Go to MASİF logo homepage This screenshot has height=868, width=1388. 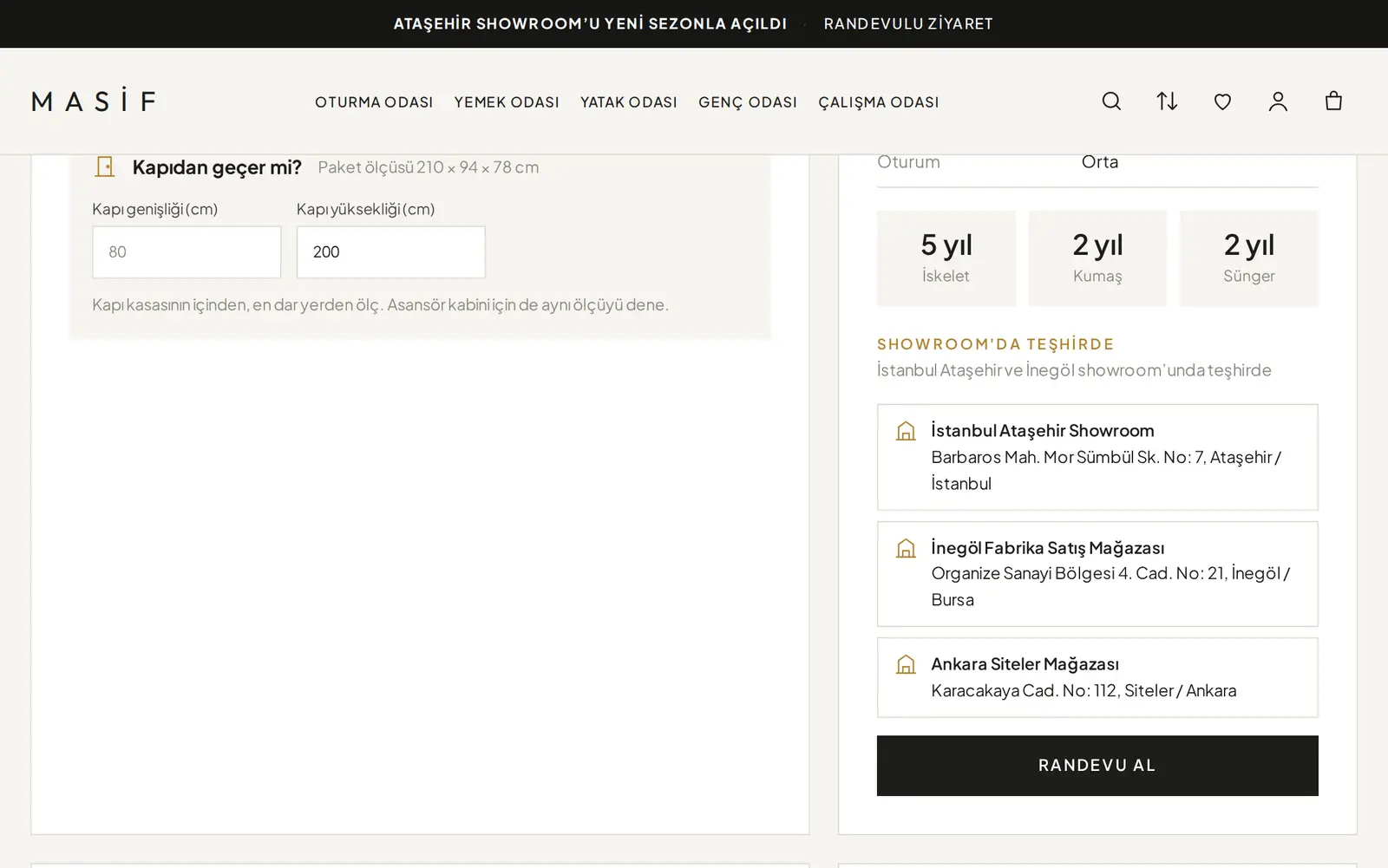pos(95,101)
